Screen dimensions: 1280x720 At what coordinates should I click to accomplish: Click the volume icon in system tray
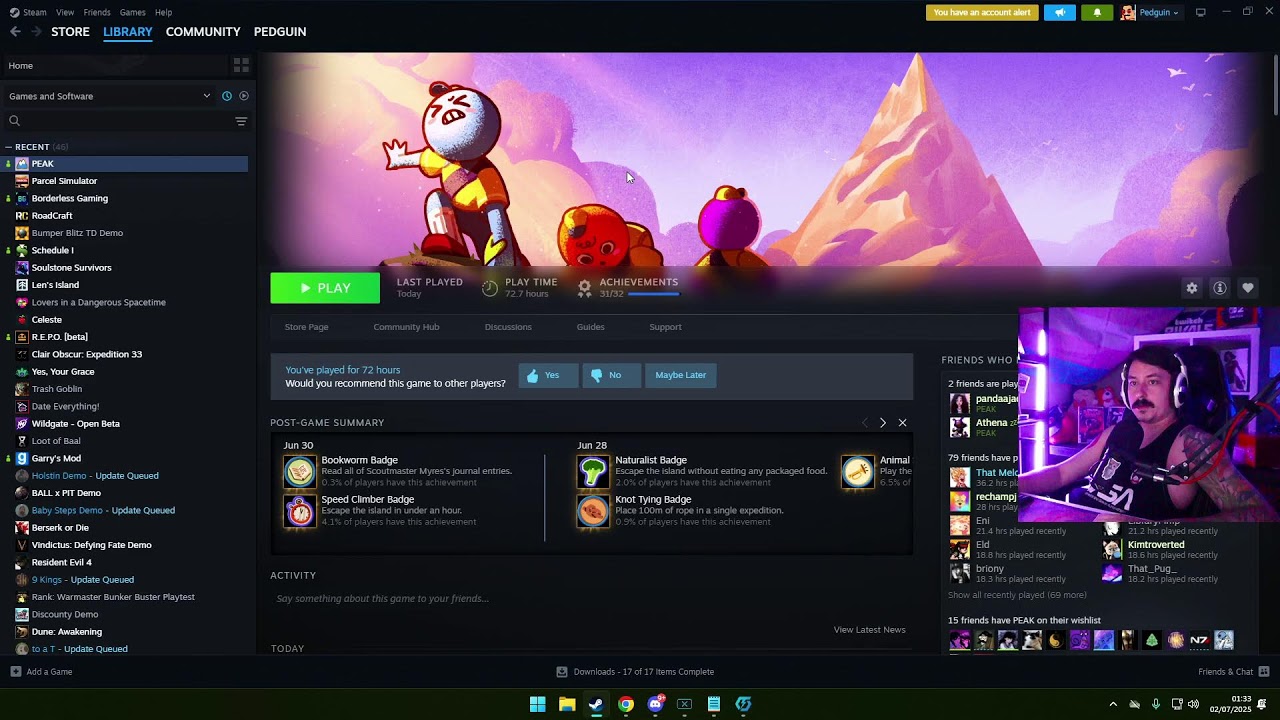1193,704
